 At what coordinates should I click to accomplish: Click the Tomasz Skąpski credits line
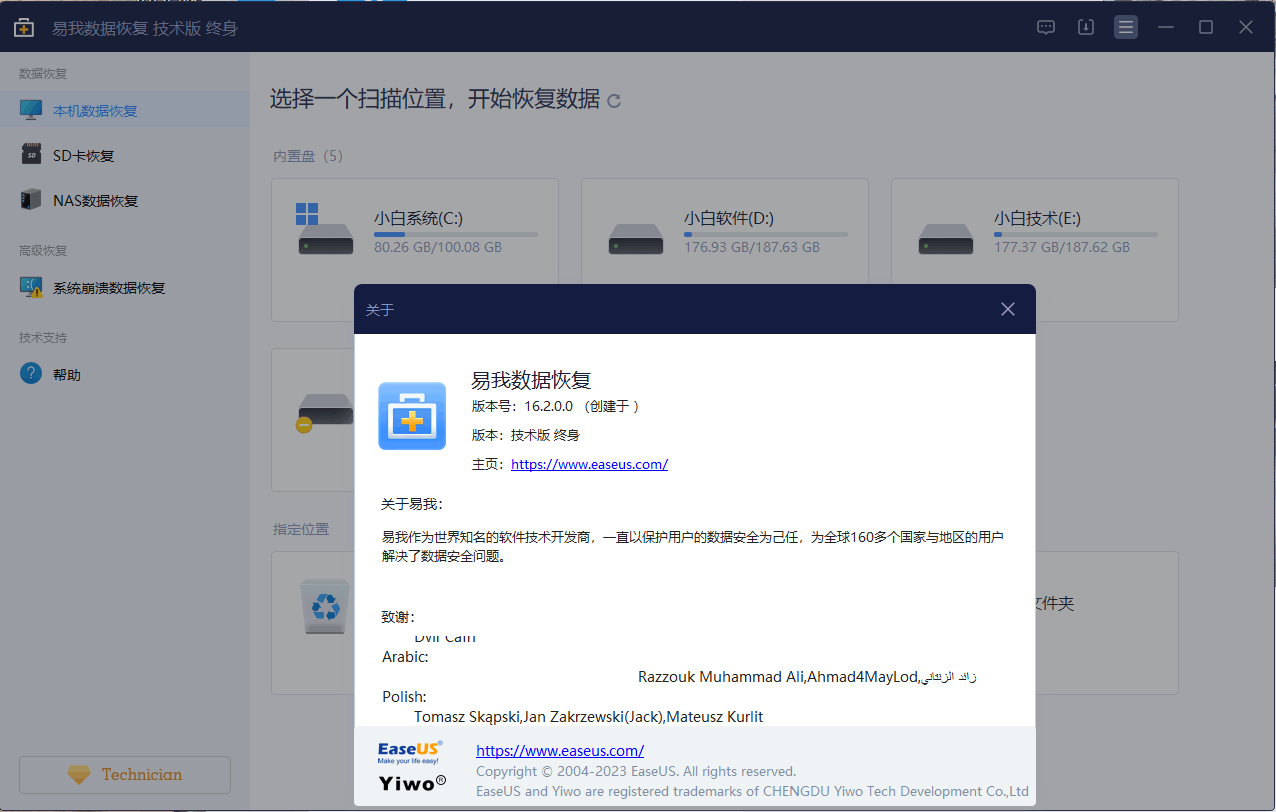tap(589, 716)
